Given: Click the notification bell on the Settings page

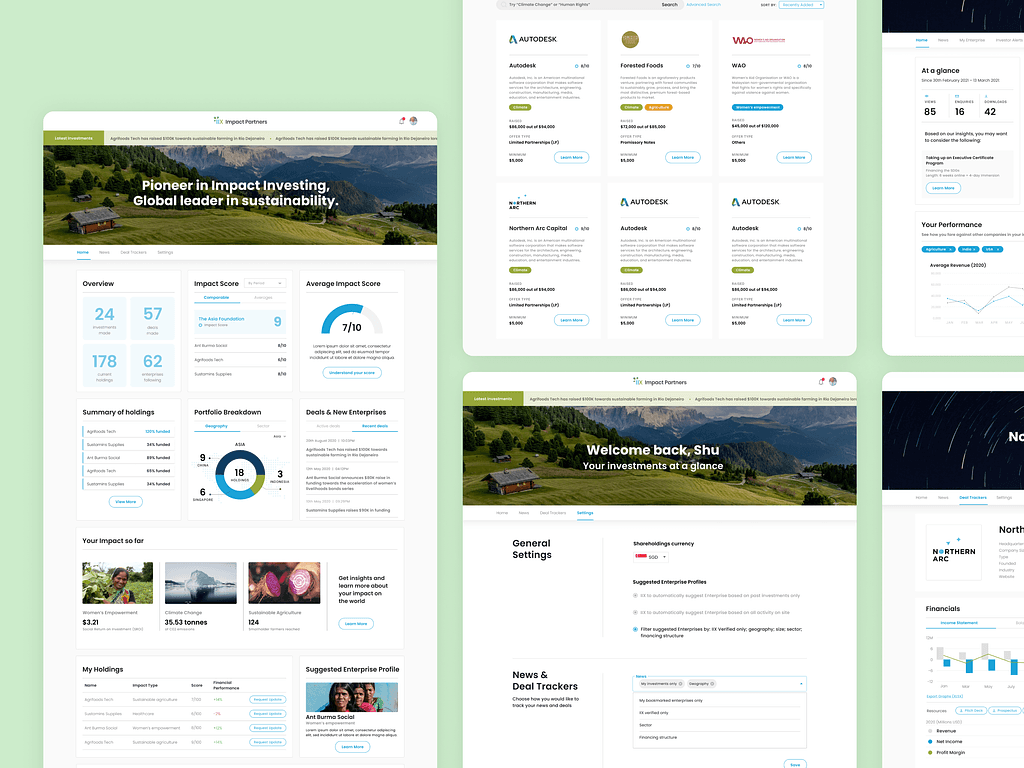Looking at the screenshot, I should point(821,382).
